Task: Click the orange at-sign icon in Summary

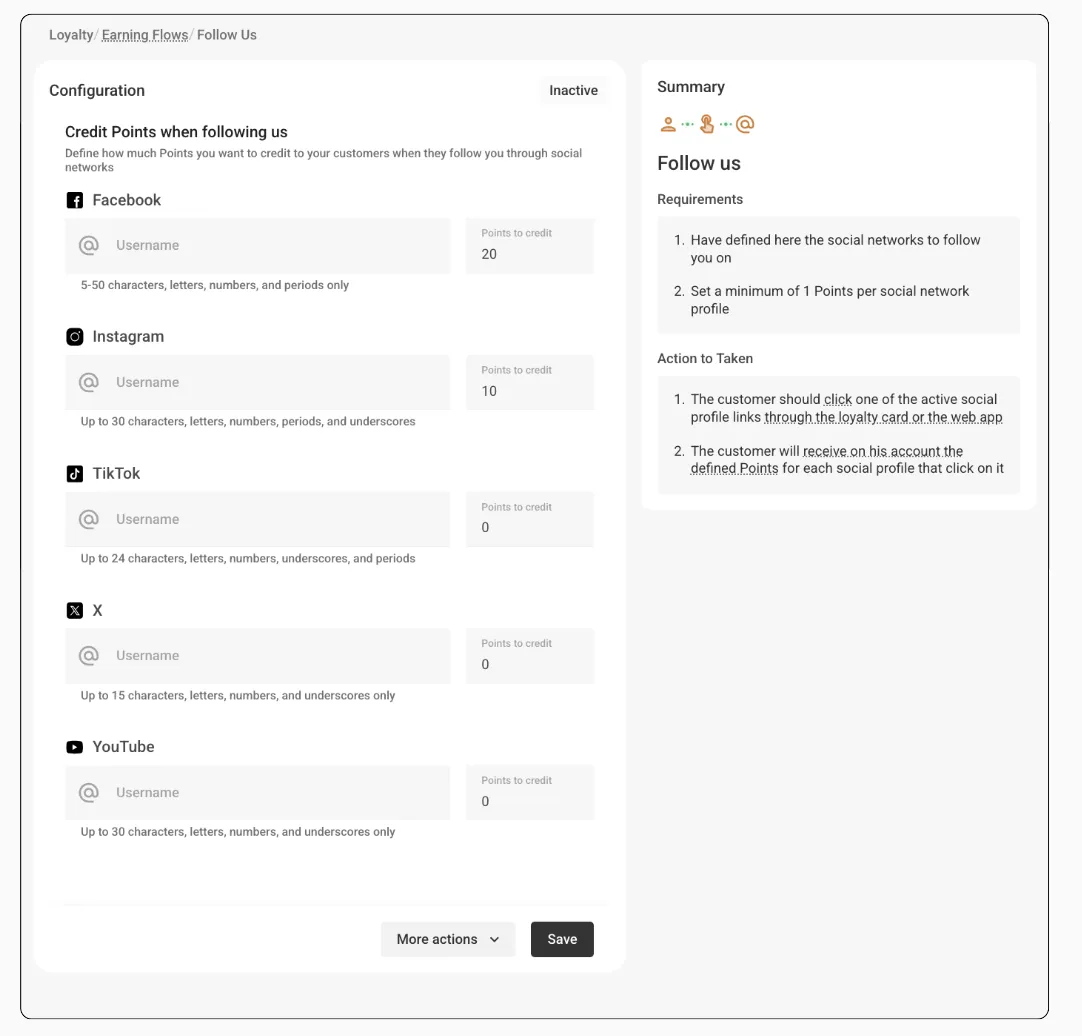Action: click(745, 125)
